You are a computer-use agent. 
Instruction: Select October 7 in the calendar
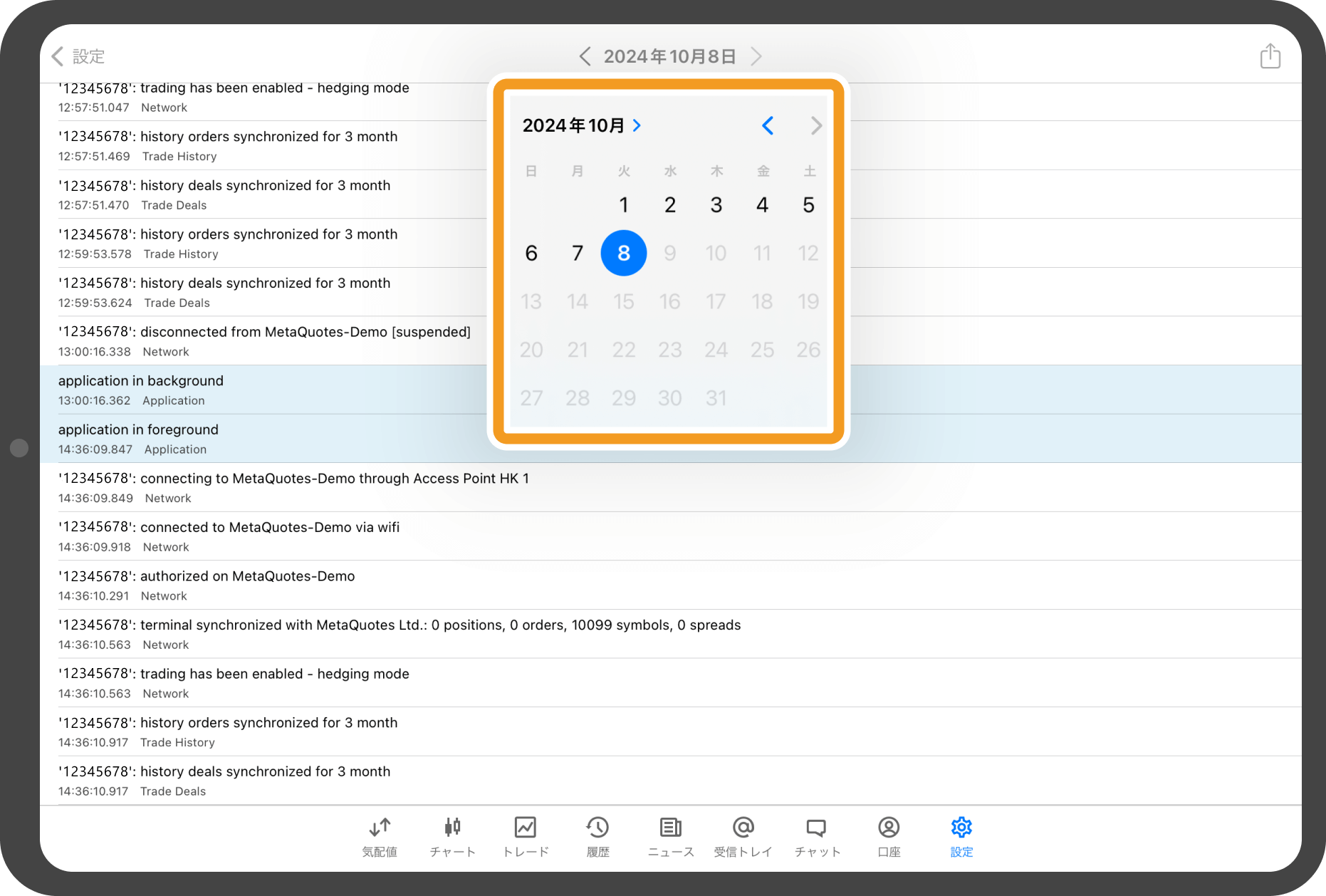point(578,253)
